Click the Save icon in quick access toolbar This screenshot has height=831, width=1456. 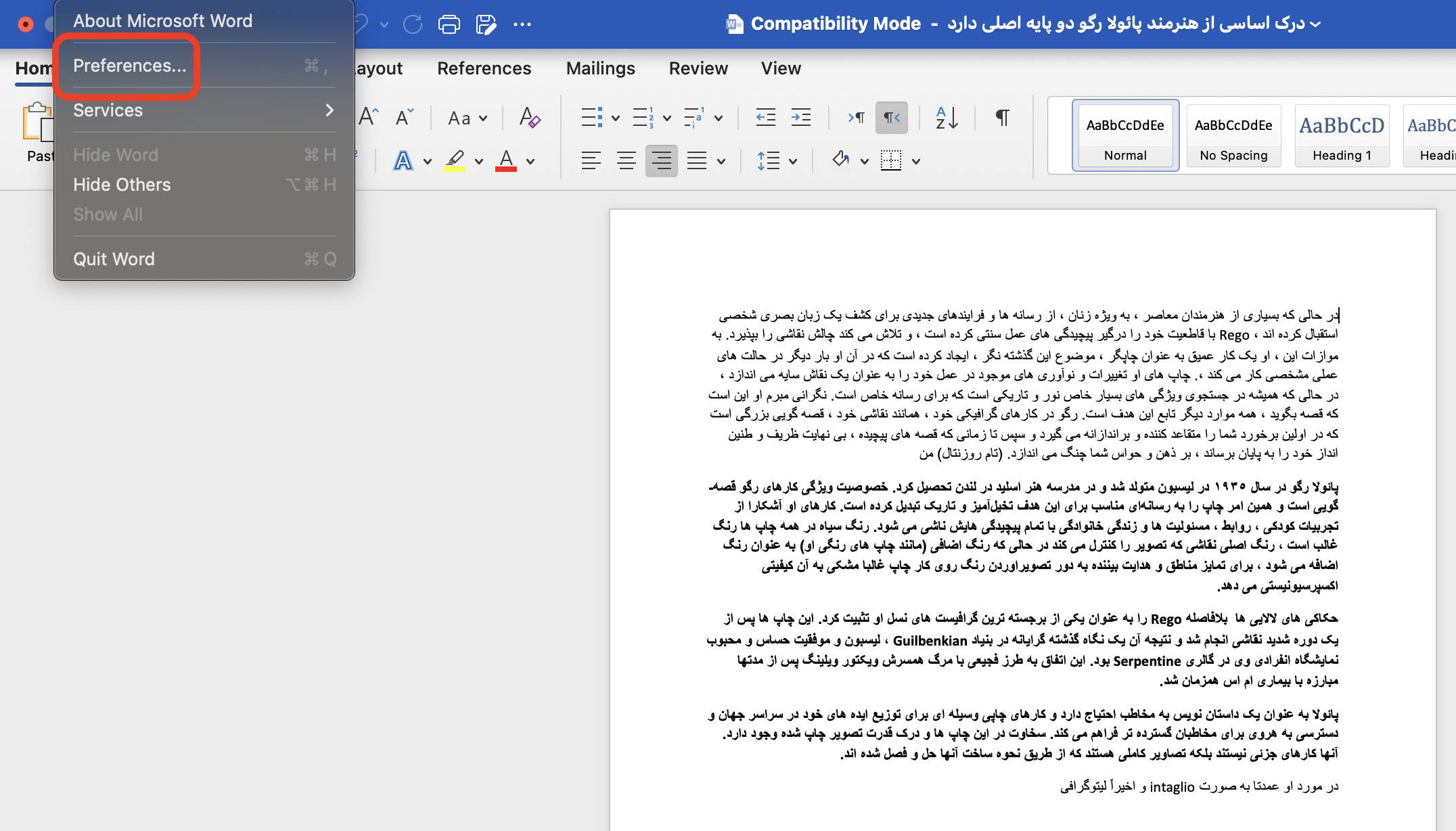tap(486, 24)
